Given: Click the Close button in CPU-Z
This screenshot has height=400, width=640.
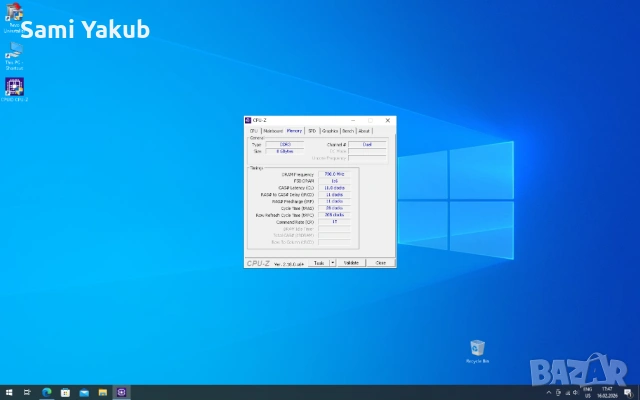Looking at the screenshot, I should (x=380, y=263).
